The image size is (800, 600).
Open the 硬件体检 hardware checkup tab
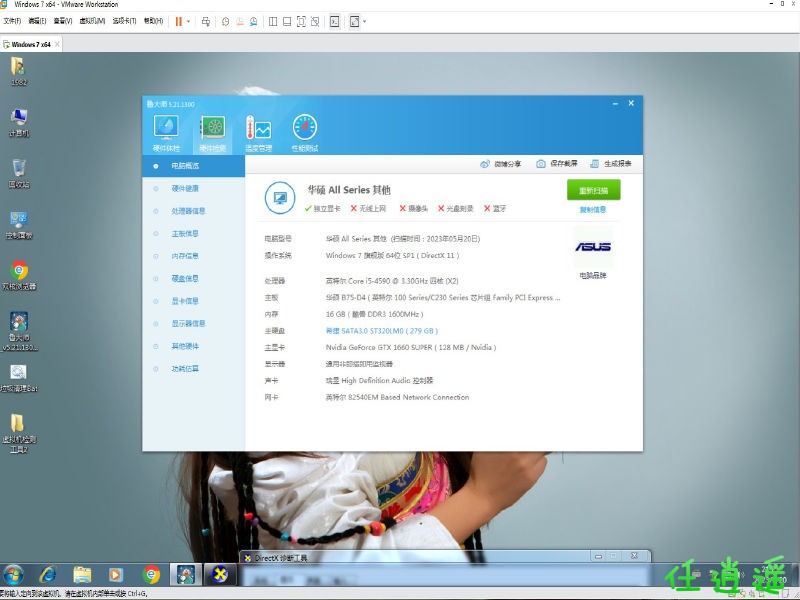pyautogui.click(x=166, y=134)
